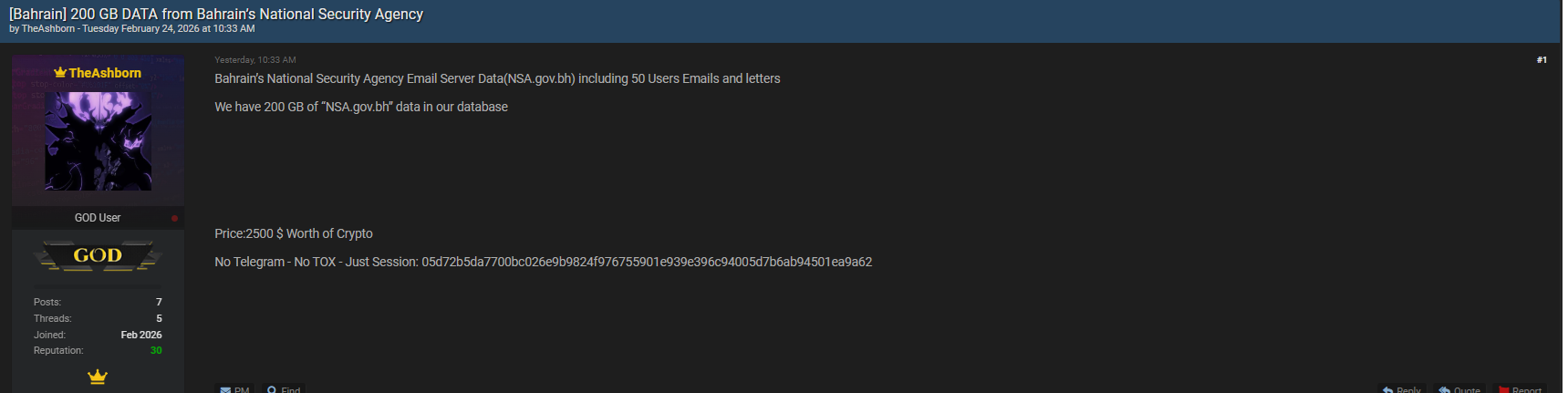Click the "Yesterday, 10:33 AM" post timestamp

(x=255, y=60)
